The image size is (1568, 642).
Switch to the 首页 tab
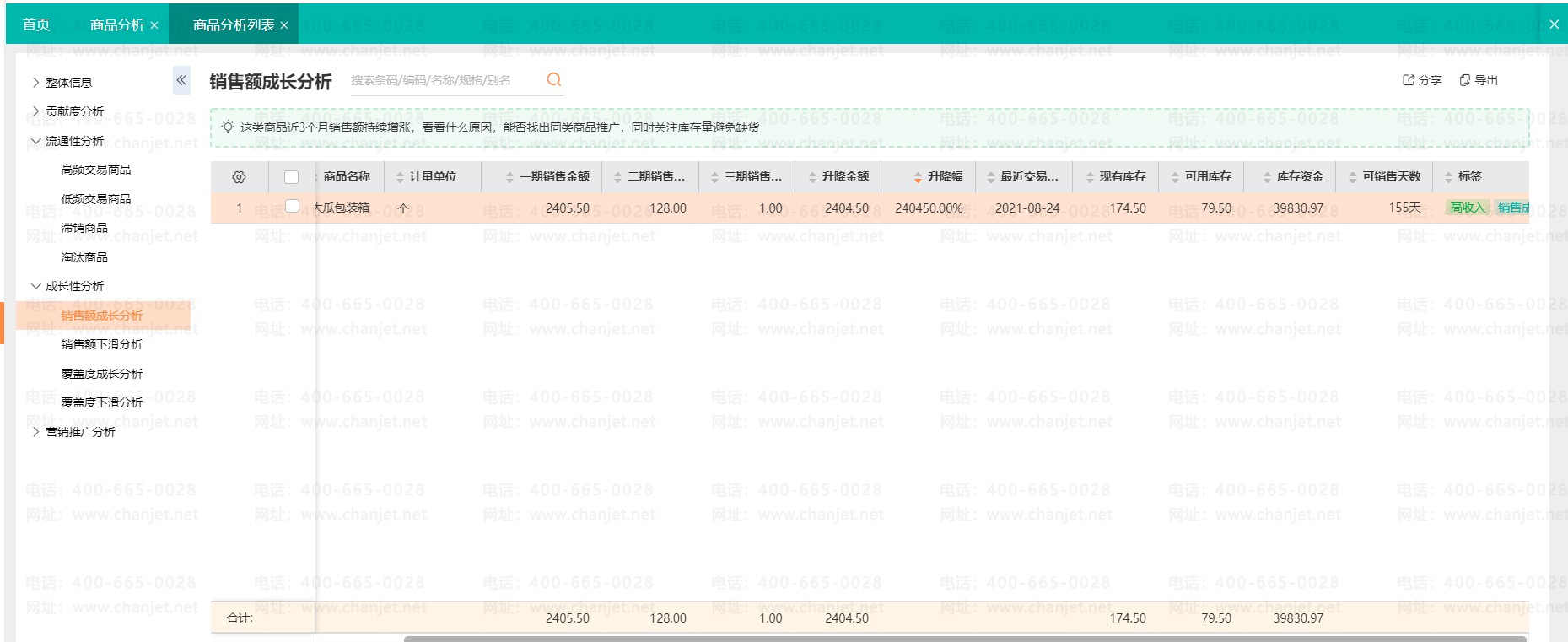coord(36,24)
